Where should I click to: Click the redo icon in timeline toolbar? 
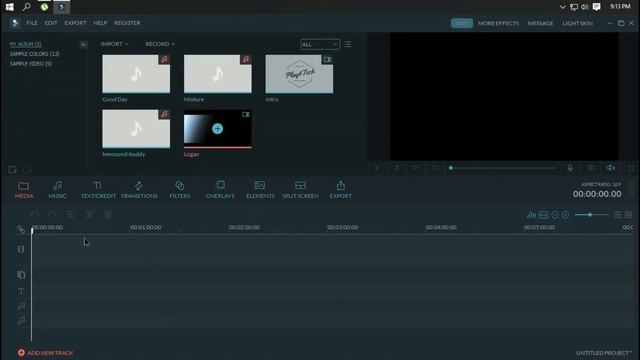[x=52, y=214]
